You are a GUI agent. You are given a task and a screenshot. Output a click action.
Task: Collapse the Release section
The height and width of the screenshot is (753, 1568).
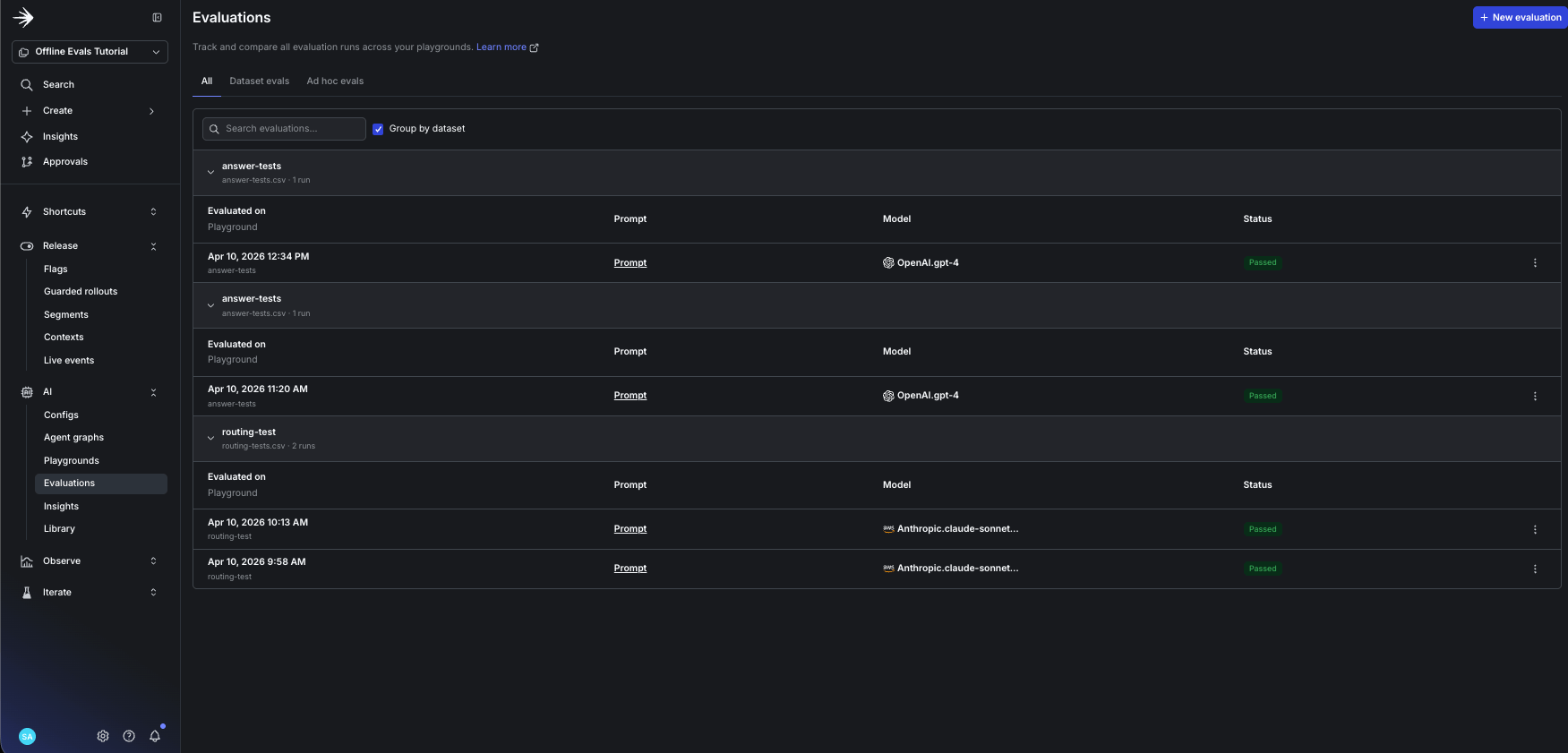coord(153,246)
